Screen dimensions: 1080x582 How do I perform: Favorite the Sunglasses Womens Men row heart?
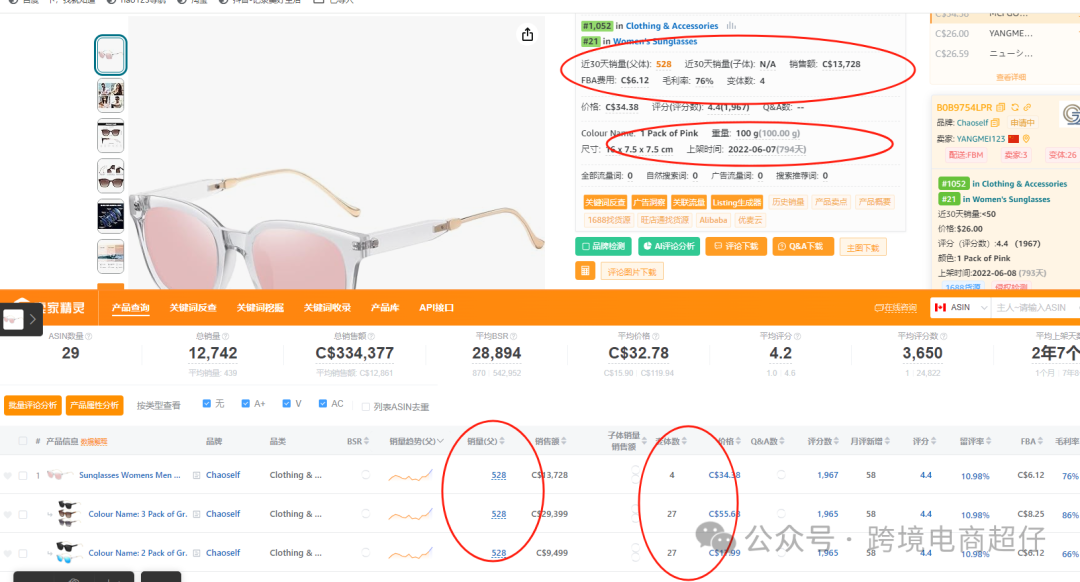(x=8, y=475)
